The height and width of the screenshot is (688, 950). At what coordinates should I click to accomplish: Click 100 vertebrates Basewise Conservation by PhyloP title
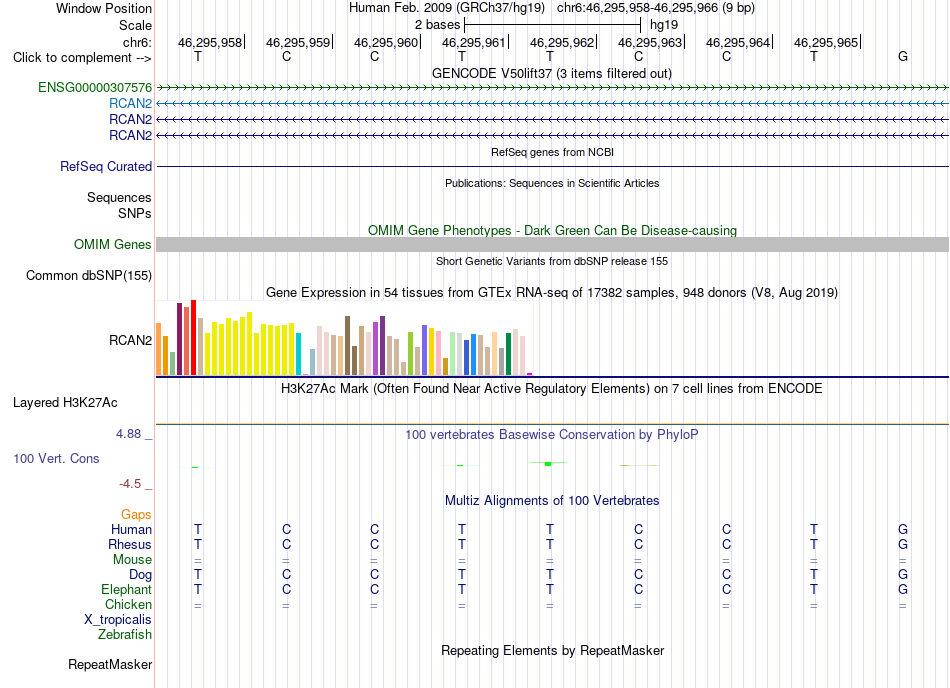click(x=552, y=434)
